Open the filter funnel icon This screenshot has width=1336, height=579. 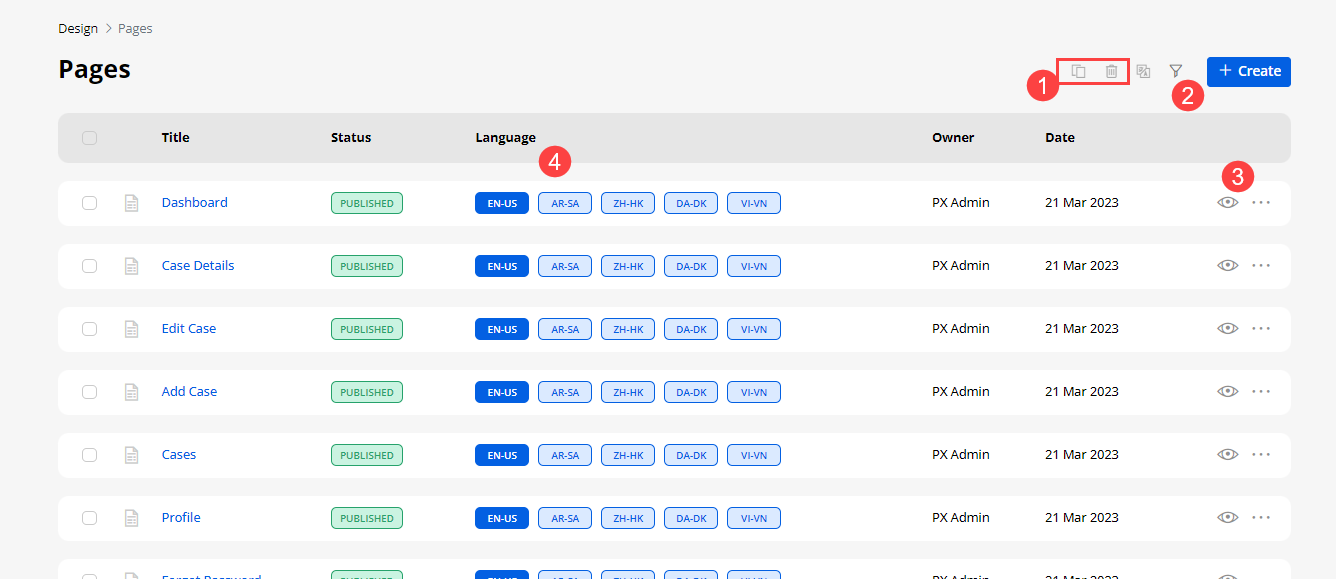click(x=1176, y=71)
